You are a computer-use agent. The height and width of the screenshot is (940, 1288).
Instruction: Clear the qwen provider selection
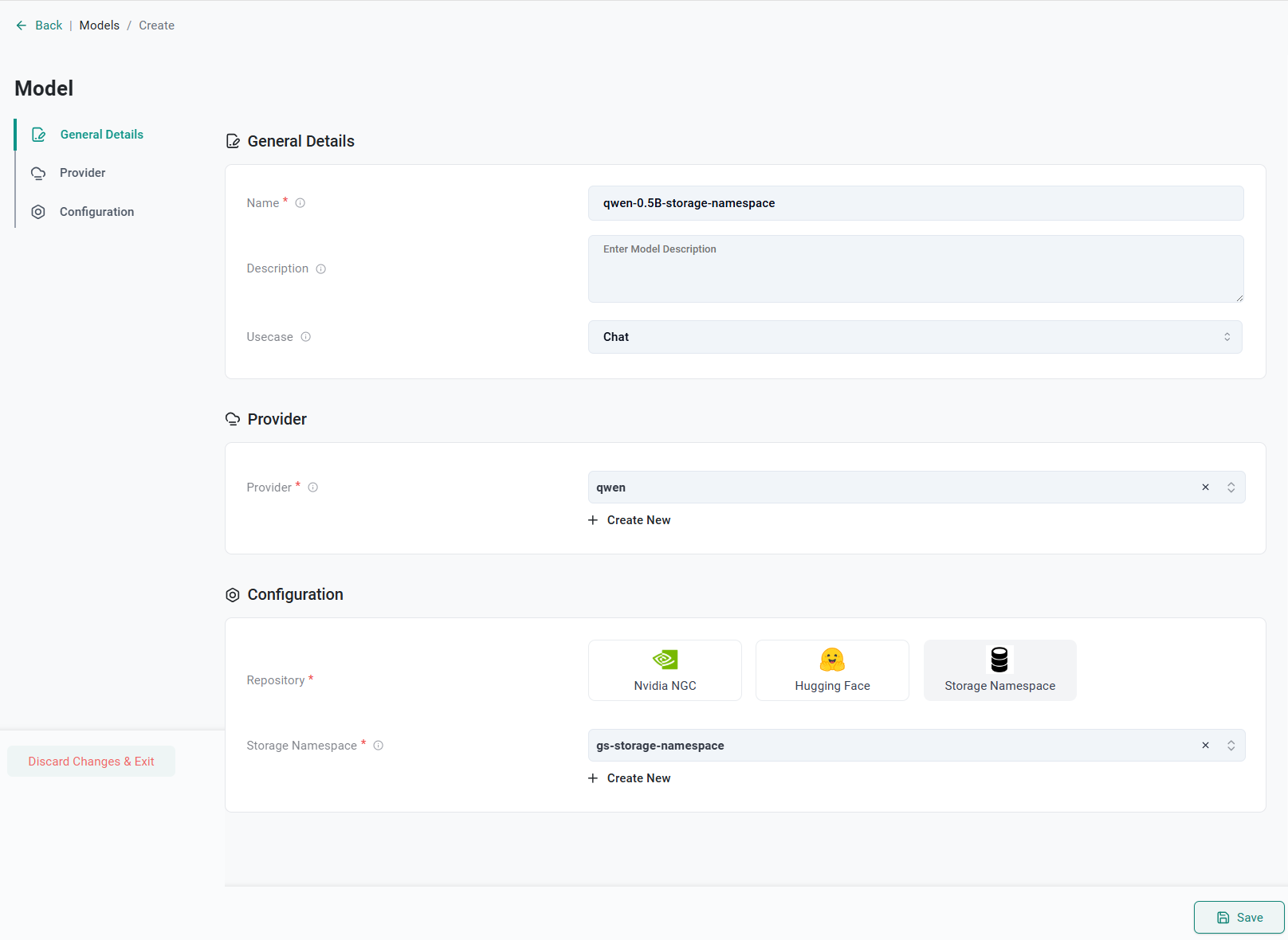coord(1205,488)
